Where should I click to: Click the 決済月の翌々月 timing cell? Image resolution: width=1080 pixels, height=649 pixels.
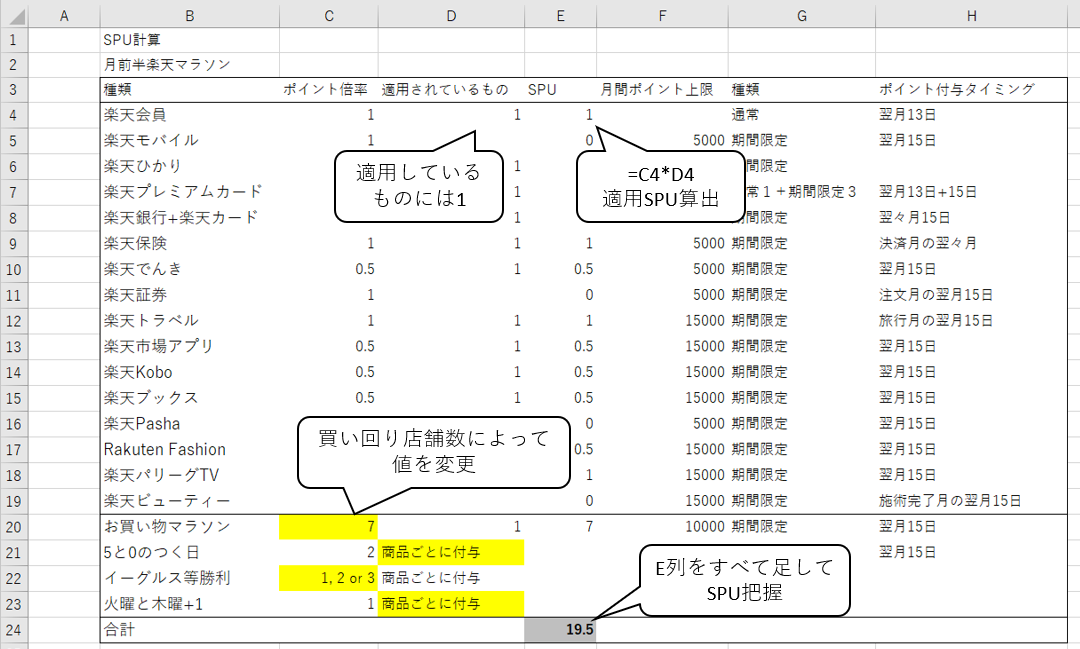click(x=971, y=243)
